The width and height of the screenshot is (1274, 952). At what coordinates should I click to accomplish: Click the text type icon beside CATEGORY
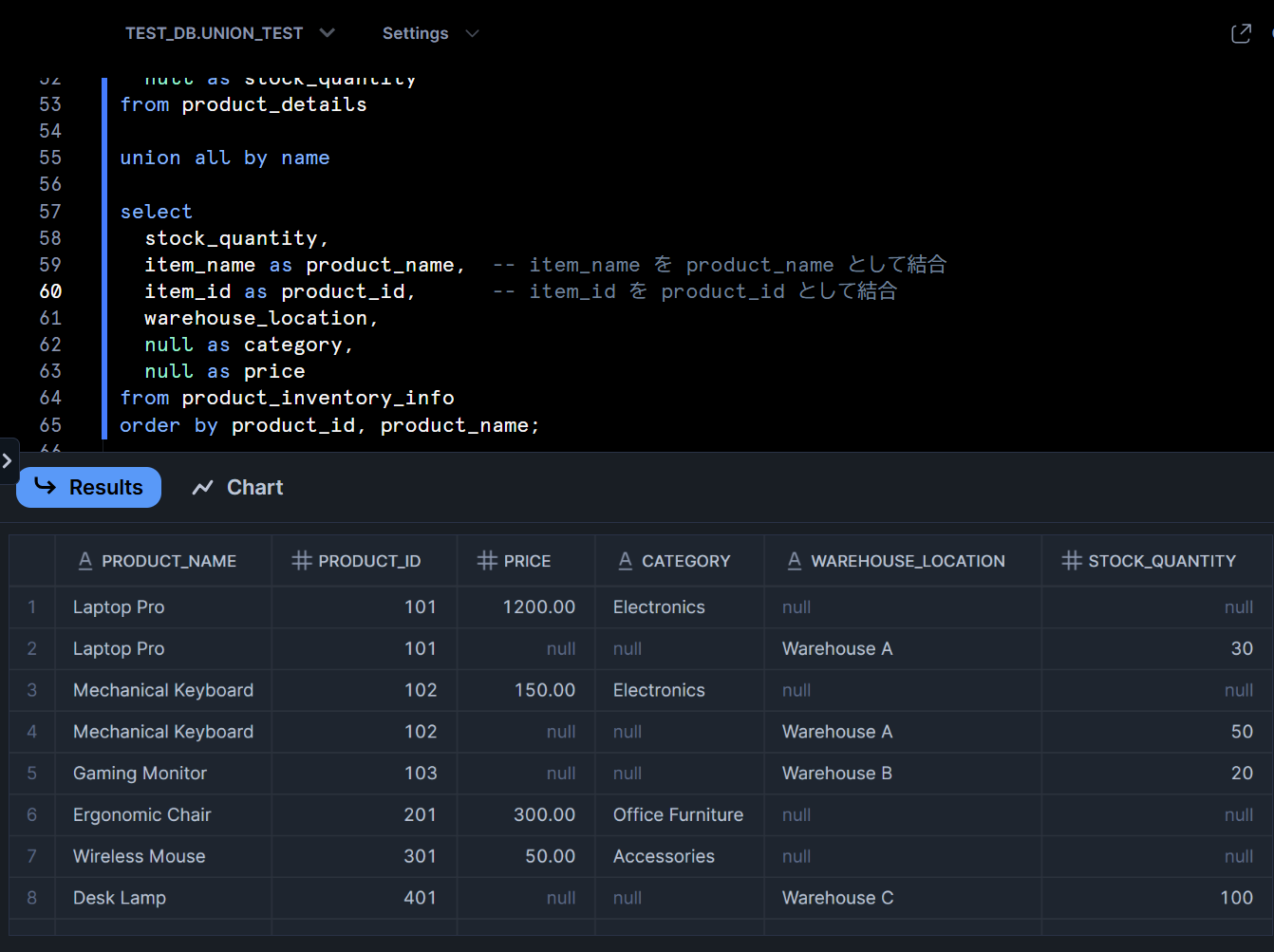coord(626,561)
